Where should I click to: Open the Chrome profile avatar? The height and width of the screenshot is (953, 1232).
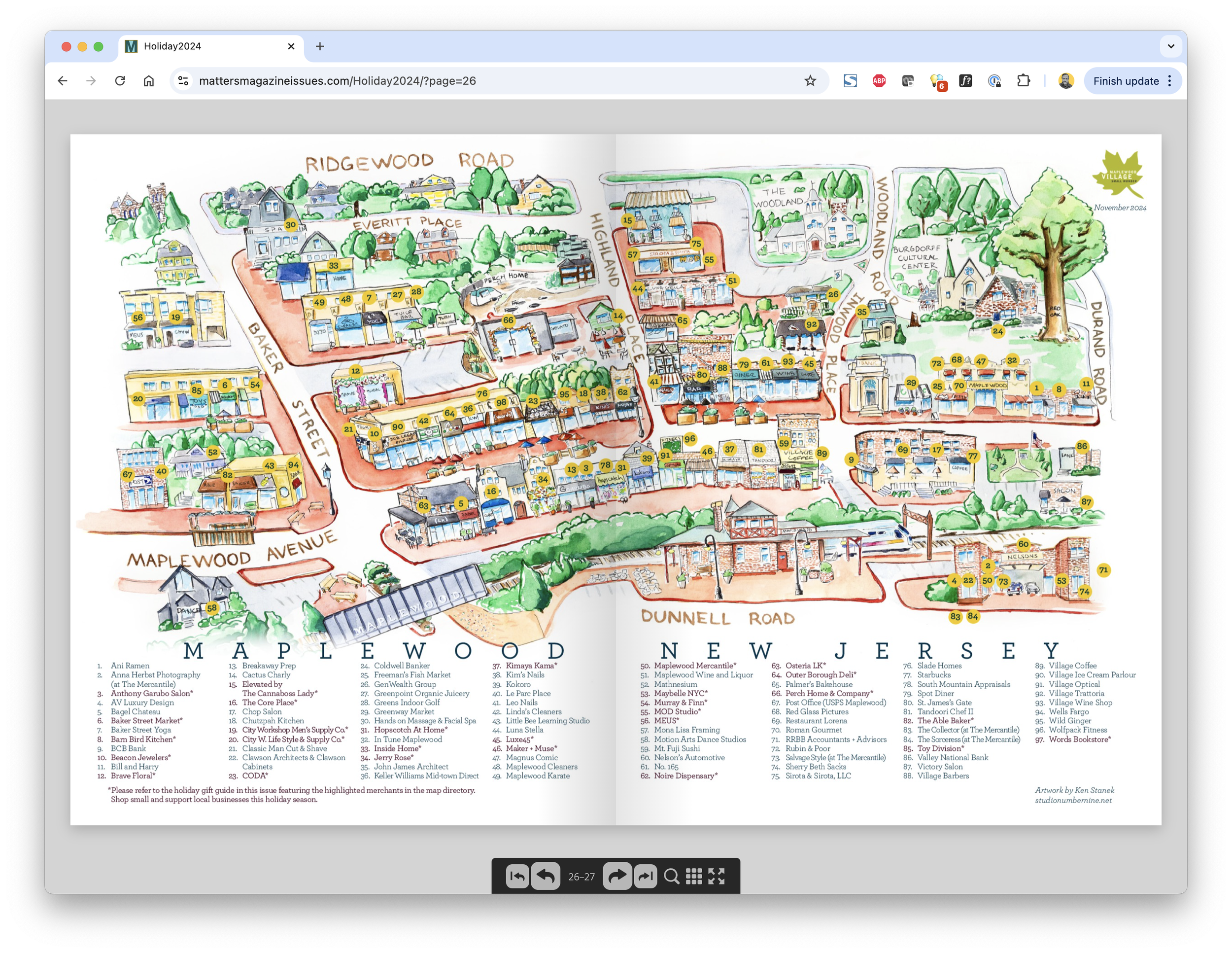1065,81
